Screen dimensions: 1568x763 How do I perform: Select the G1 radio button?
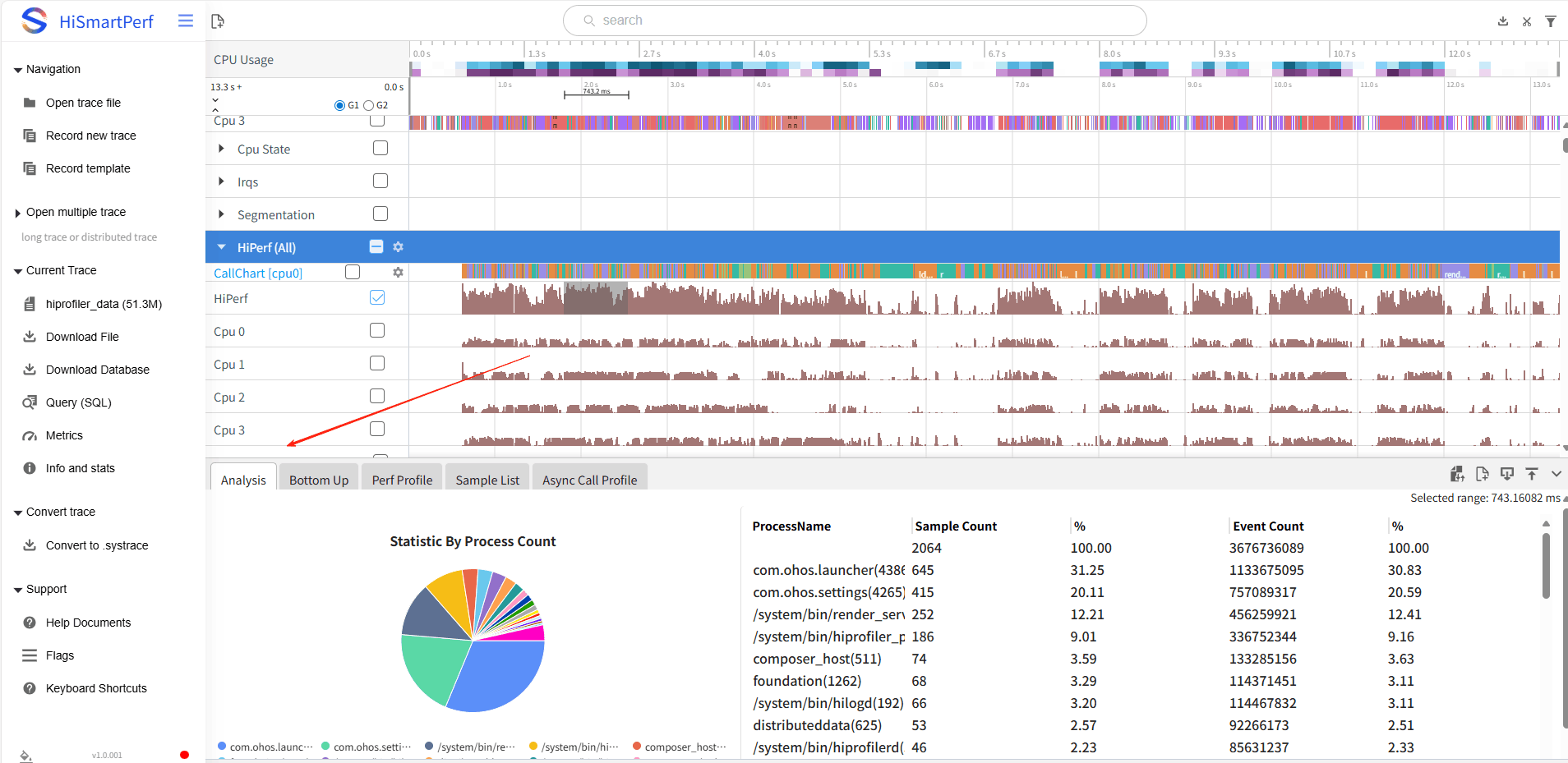point(340,105)
